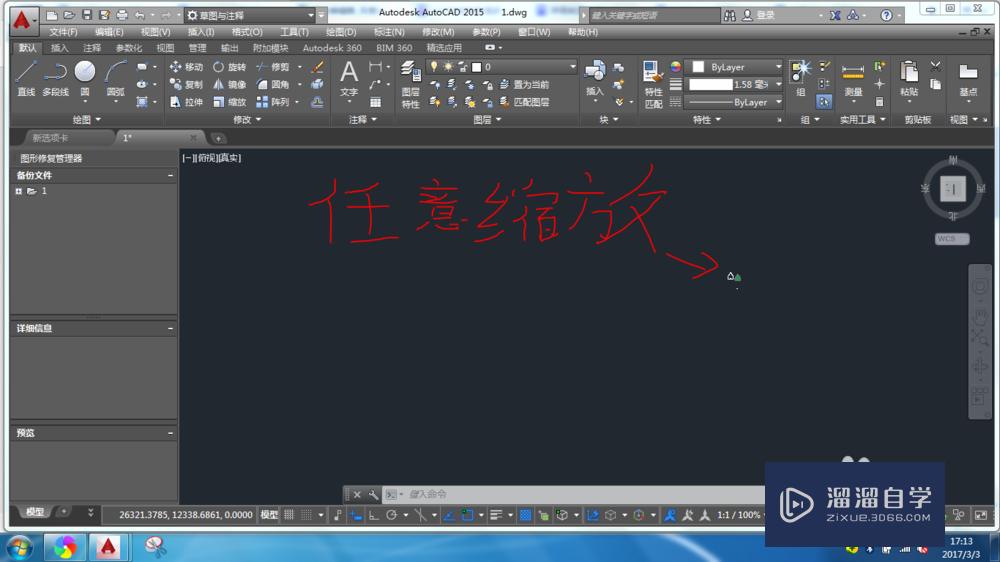Click 匹配图层 (Match Layer) button
This screenshot has height=562, width=1000.
pos(524,102)
